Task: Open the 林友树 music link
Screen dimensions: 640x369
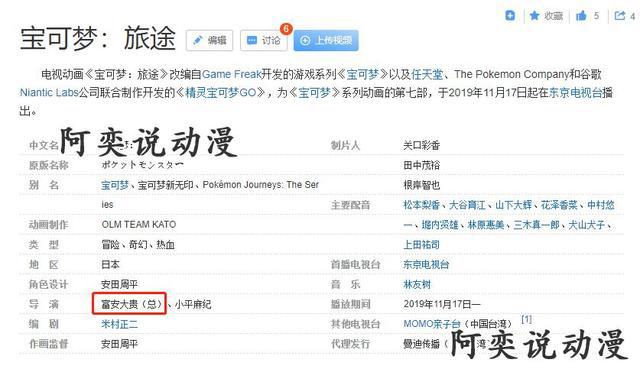Action: pyautogui.click(x=417, y=285)
